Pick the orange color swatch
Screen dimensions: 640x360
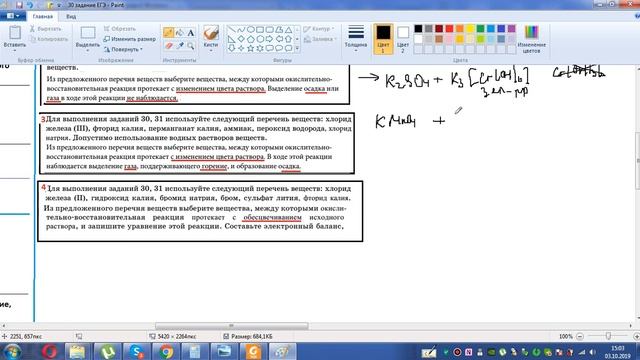[460, 29]
